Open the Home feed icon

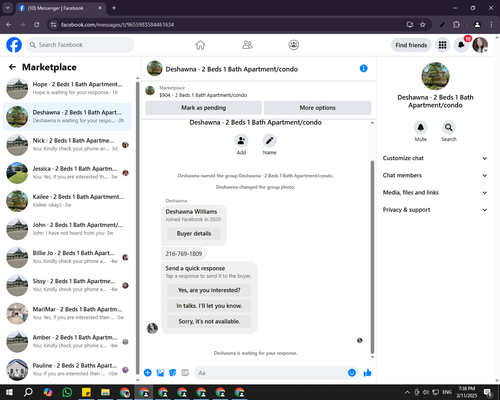click(200, 45)
